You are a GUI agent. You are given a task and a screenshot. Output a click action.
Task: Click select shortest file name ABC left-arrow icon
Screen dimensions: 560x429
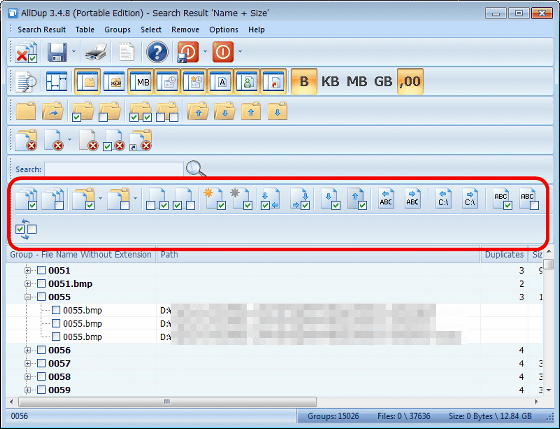[386, 199]
